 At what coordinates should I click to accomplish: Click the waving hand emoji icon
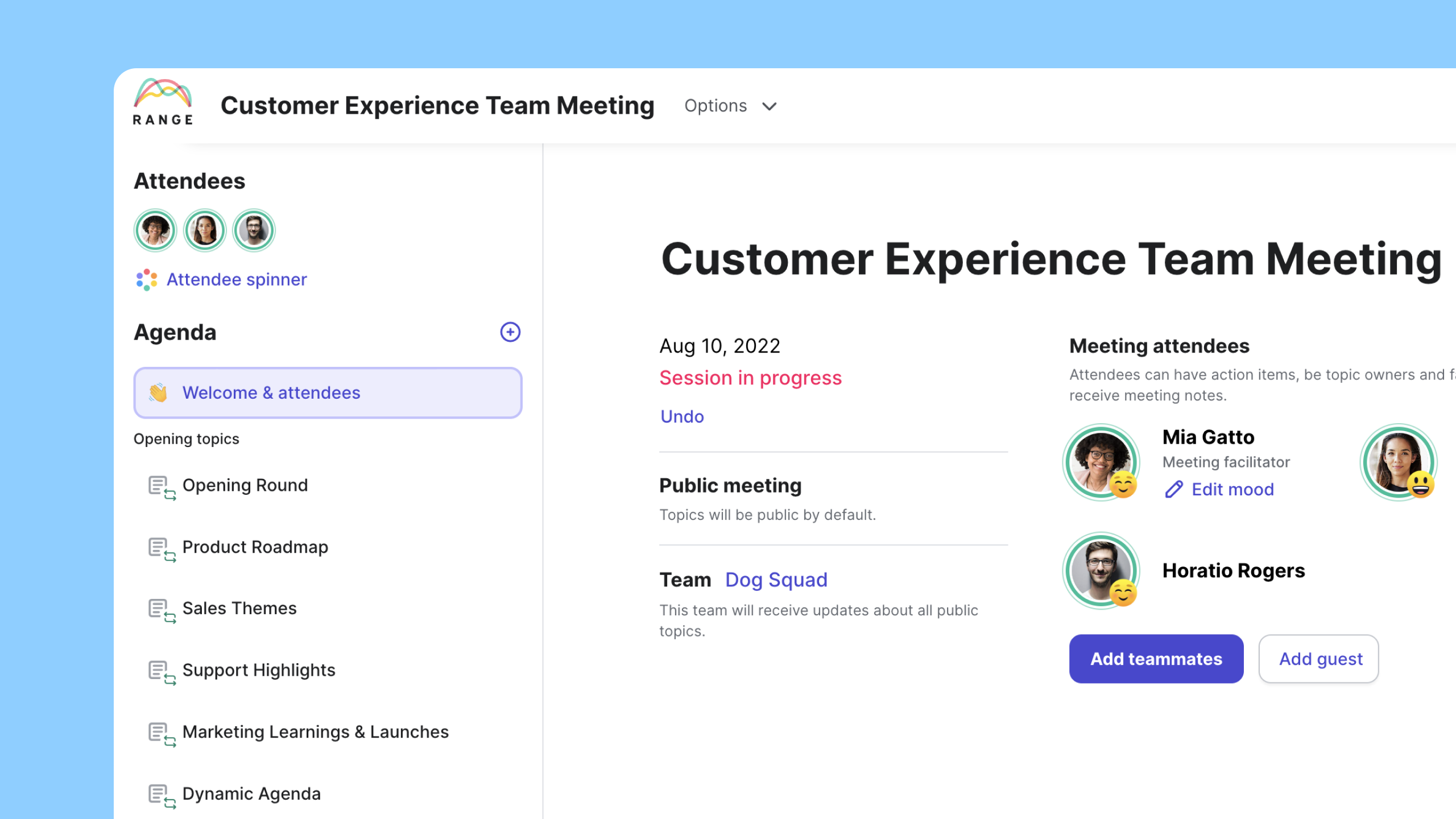tap(158, 393)
